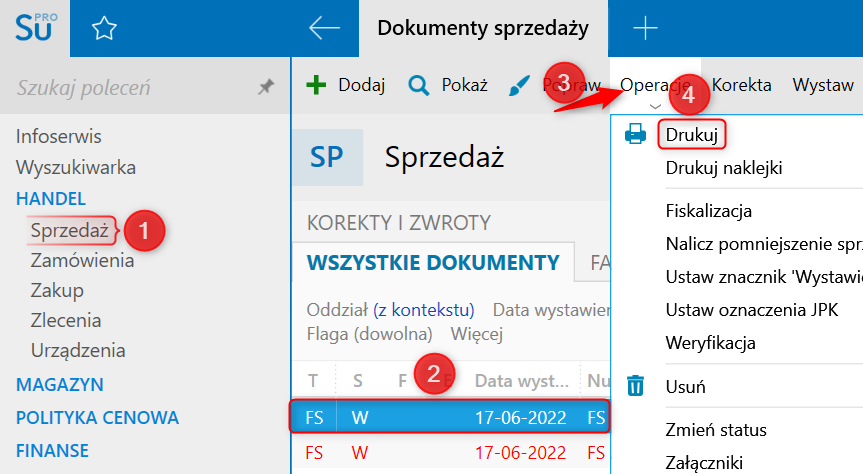Click the printer icon beside Drukuj
This screenshot has width=863, height=474.
click(x=635, y=134)
